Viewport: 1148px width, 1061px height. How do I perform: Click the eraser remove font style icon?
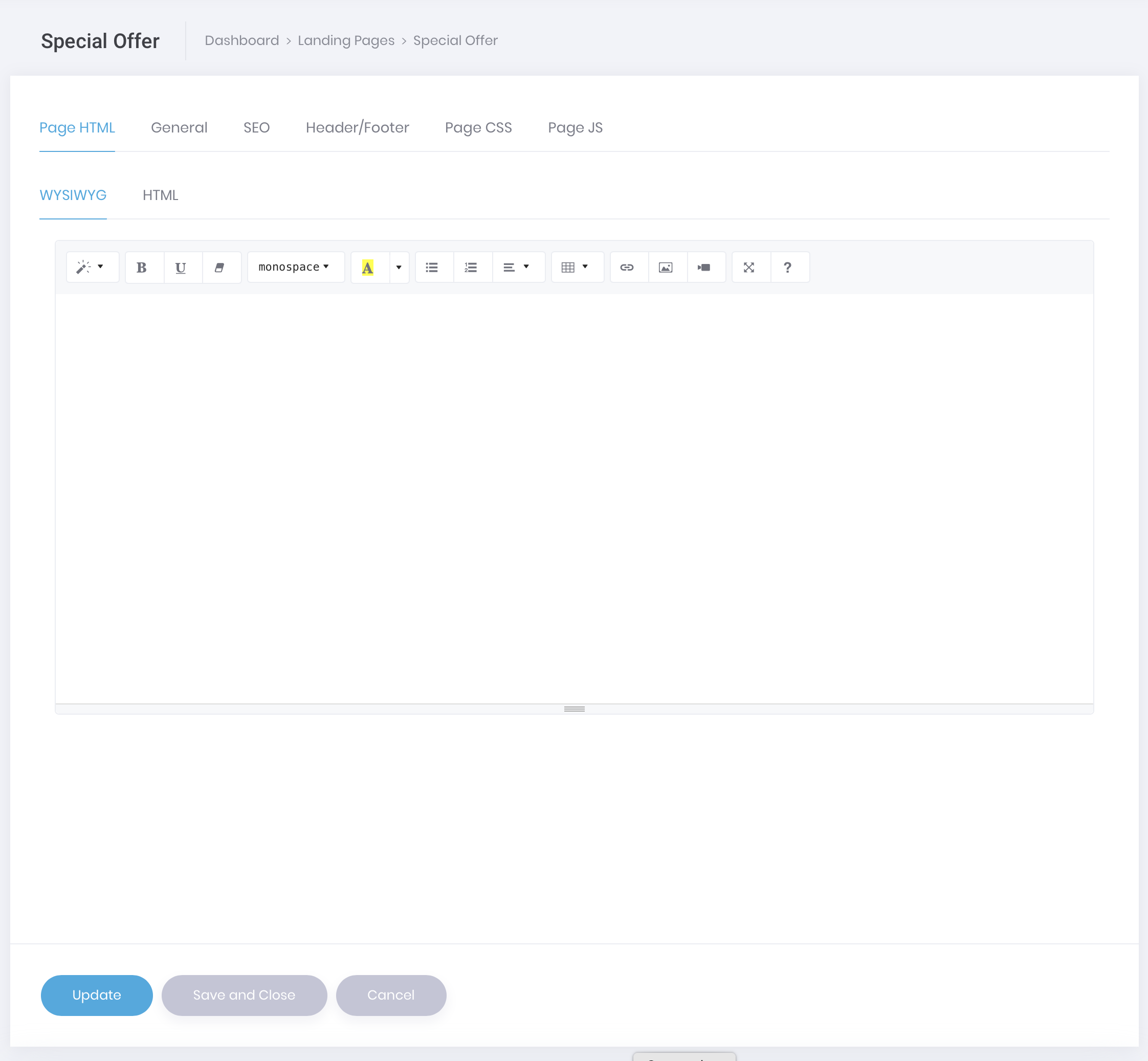pos(221,267)
